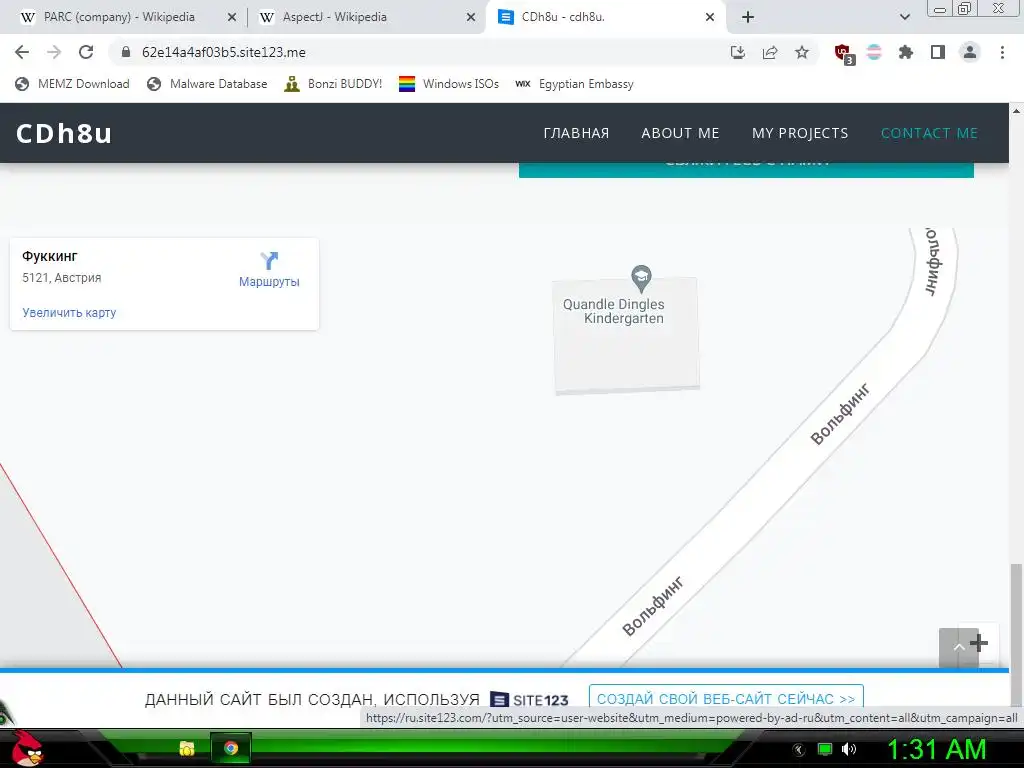The image size is (1024, 768).
Task: Click the Quandle Dingles Kindergarten map pin
Action: (x=641, y=278)
